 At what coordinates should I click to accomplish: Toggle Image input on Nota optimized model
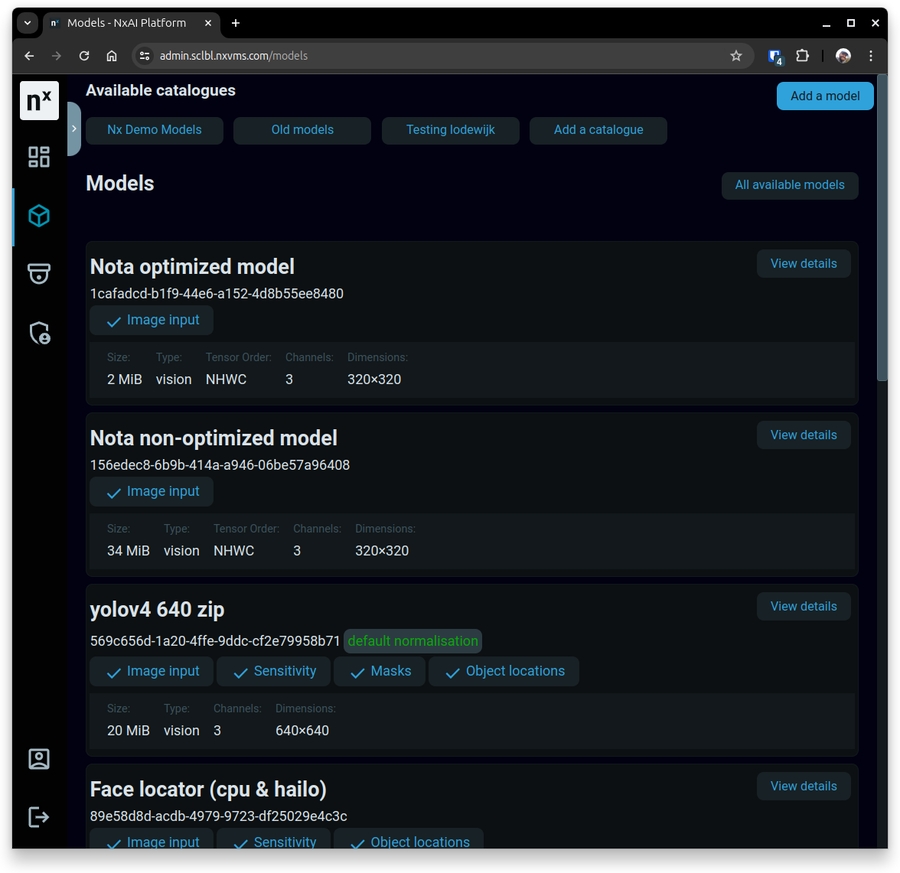pos(152,320)
